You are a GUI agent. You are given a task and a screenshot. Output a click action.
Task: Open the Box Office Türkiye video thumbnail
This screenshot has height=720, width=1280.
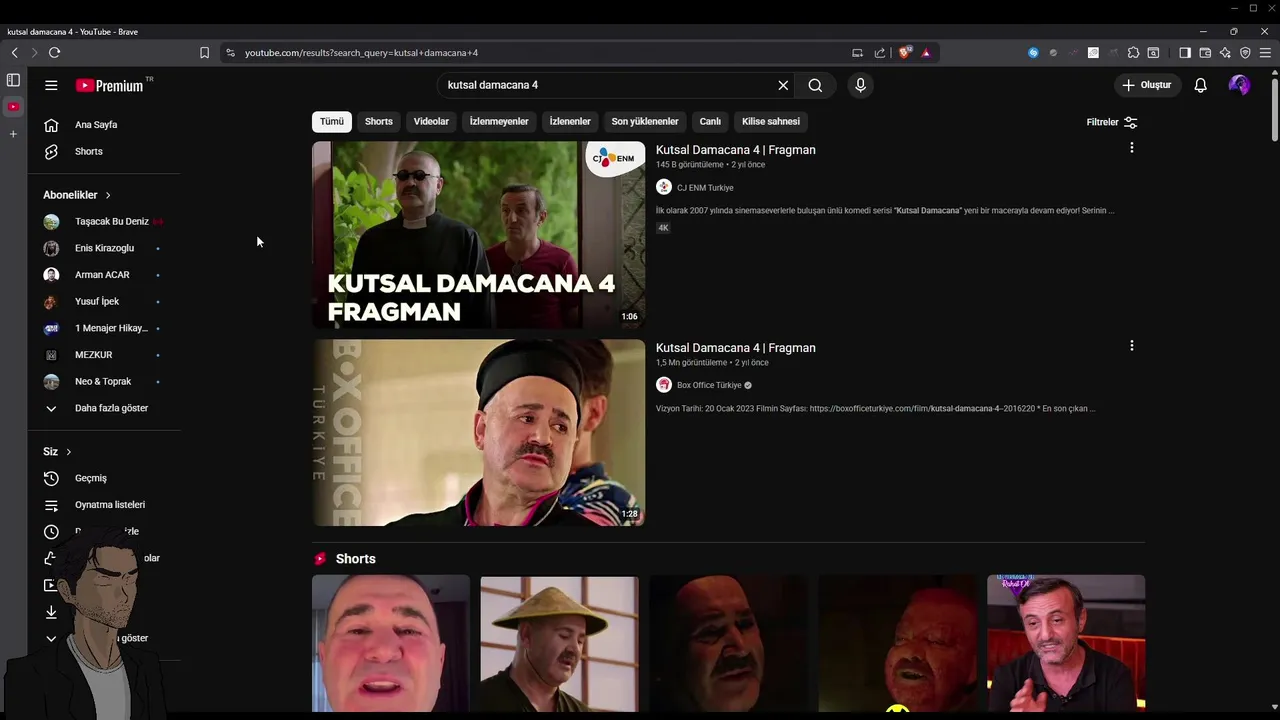478,432
